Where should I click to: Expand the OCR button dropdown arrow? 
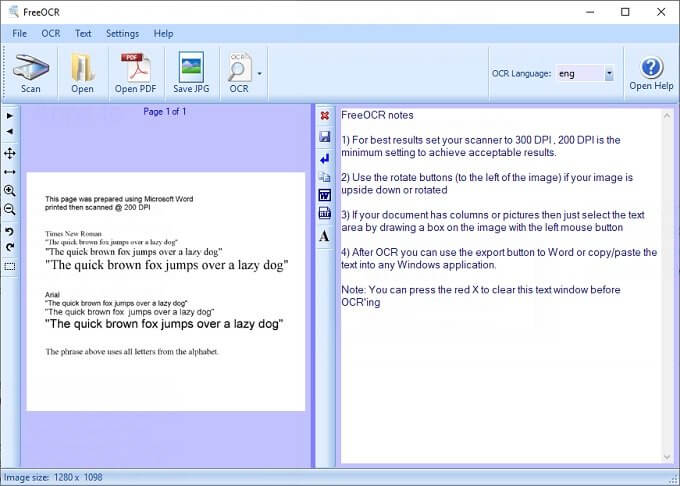pos(259,74)
